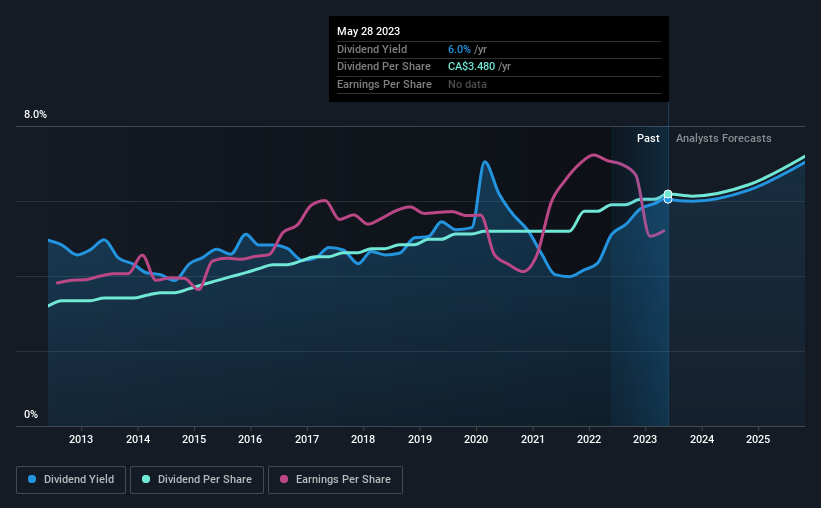
Task: Click the 'CA$3.480' dividend per share value
Action: tap(471, 67)
